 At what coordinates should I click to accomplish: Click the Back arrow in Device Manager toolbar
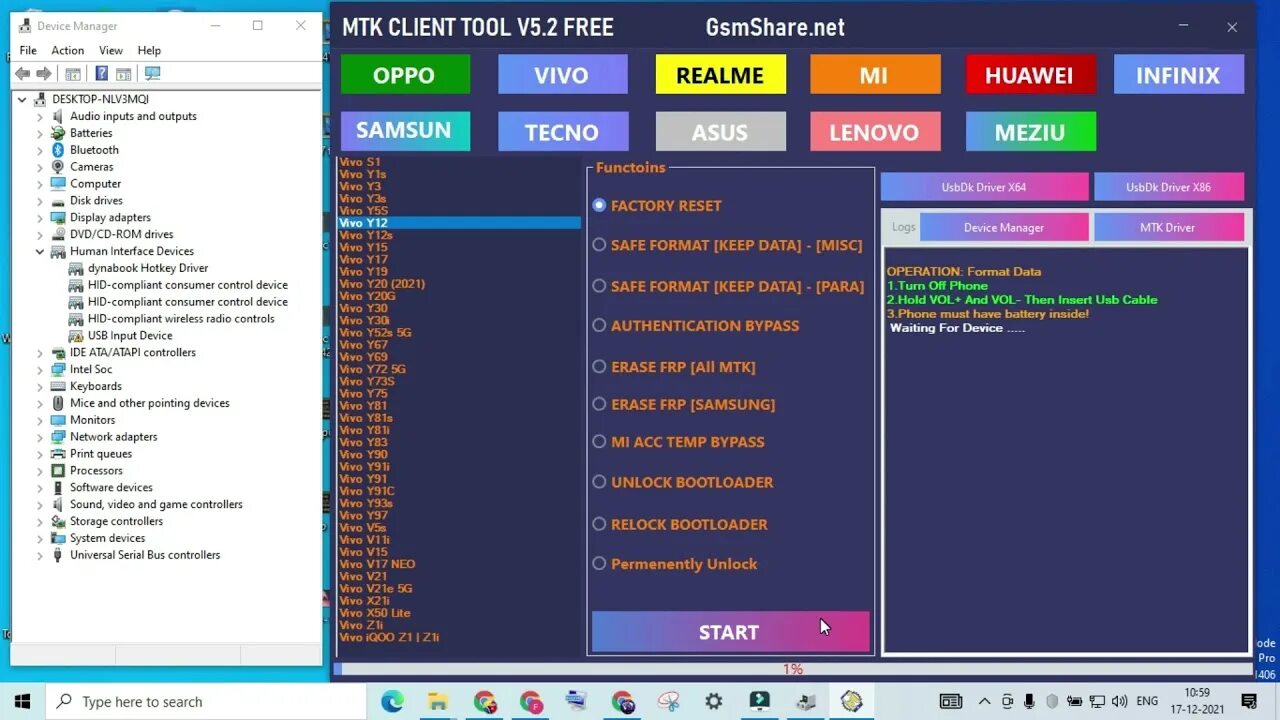[x=22, y=74]
